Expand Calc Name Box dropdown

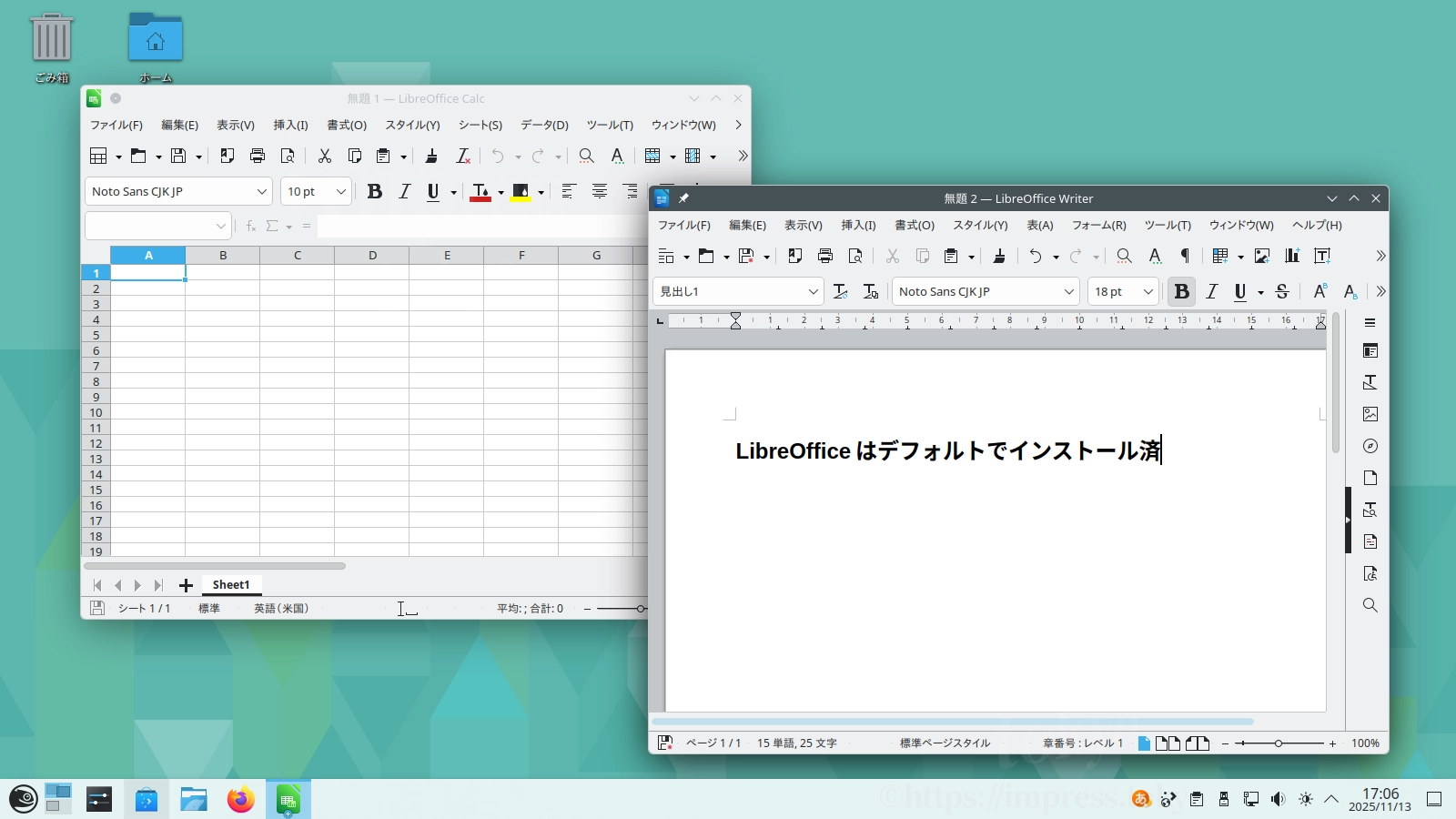tap(221, 226)
